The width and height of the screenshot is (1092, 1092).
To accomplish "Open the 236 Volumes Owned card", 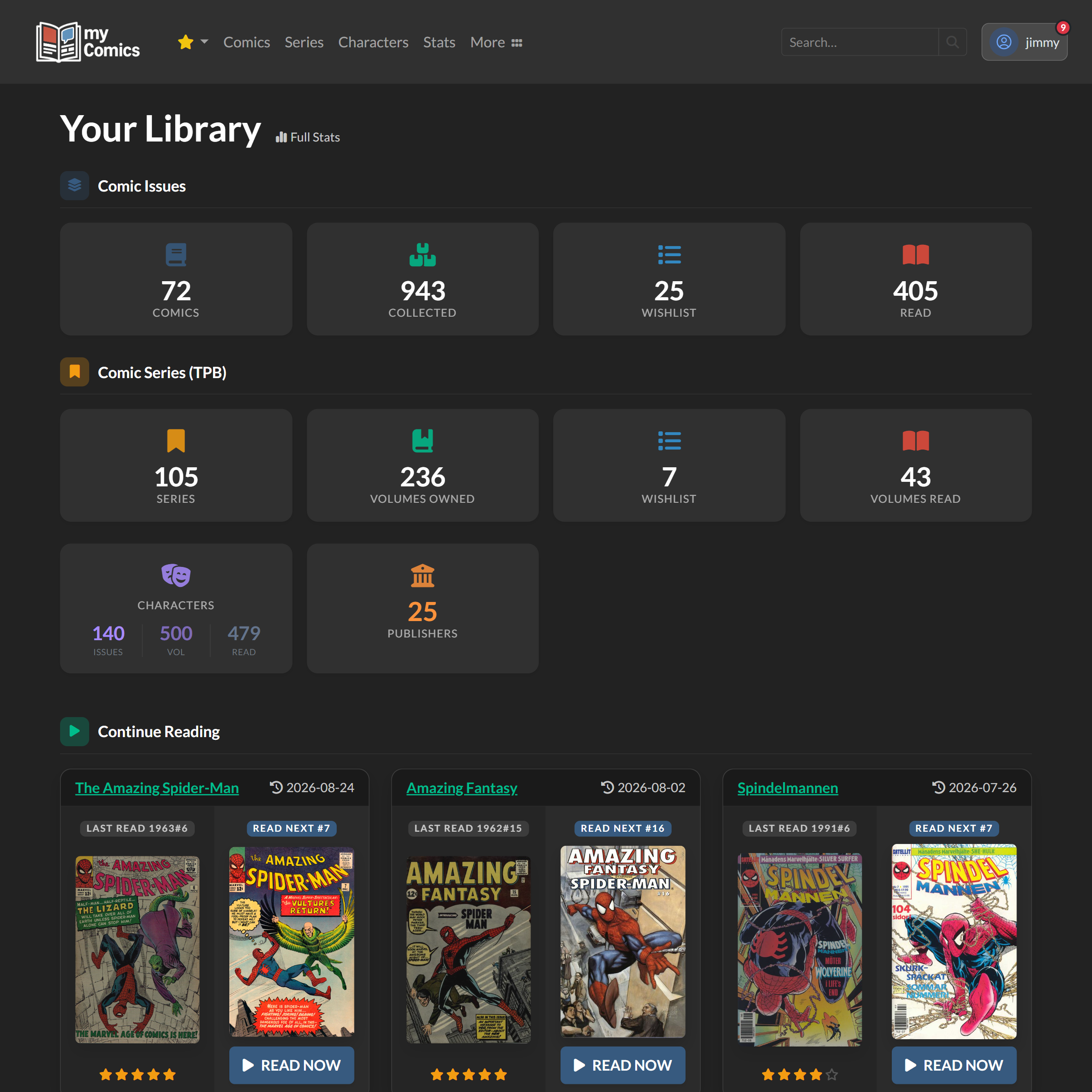I will pyautogui.click(x=422, y=465).
